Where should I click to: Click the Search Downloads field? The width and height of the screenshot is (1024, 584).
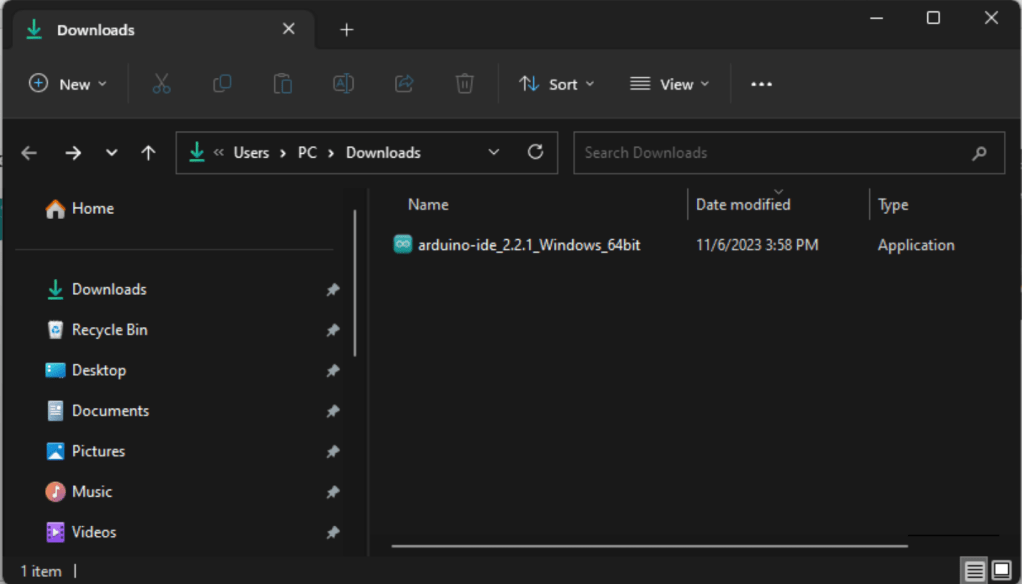(x=770, y=153)
